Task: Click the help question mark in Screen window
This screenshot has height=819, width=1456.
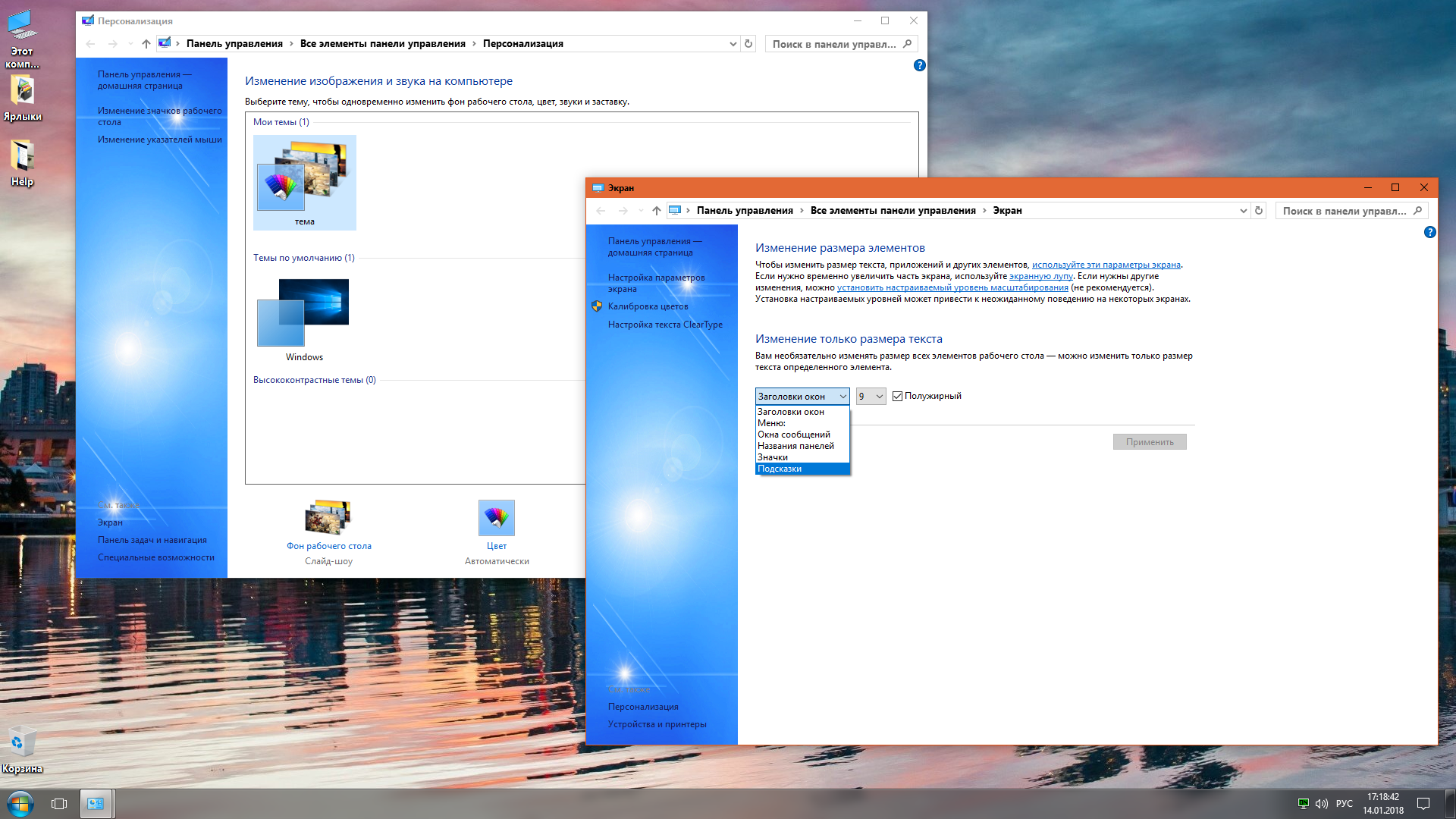Action: tap(1429, 232)
